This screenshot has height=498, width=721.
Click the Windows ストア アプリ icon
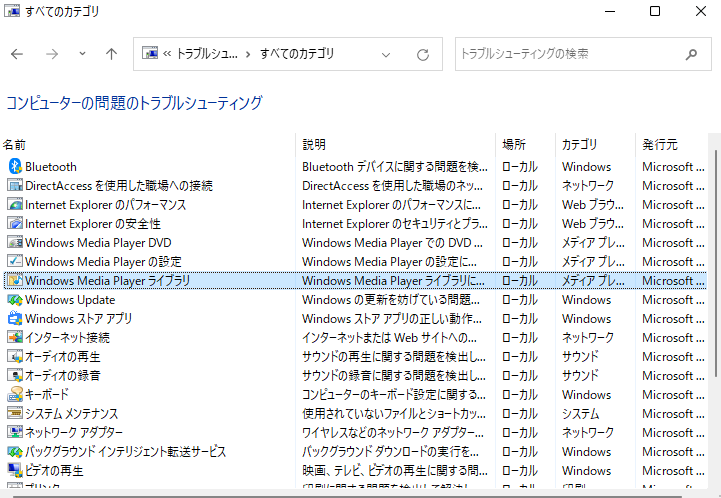14,319
